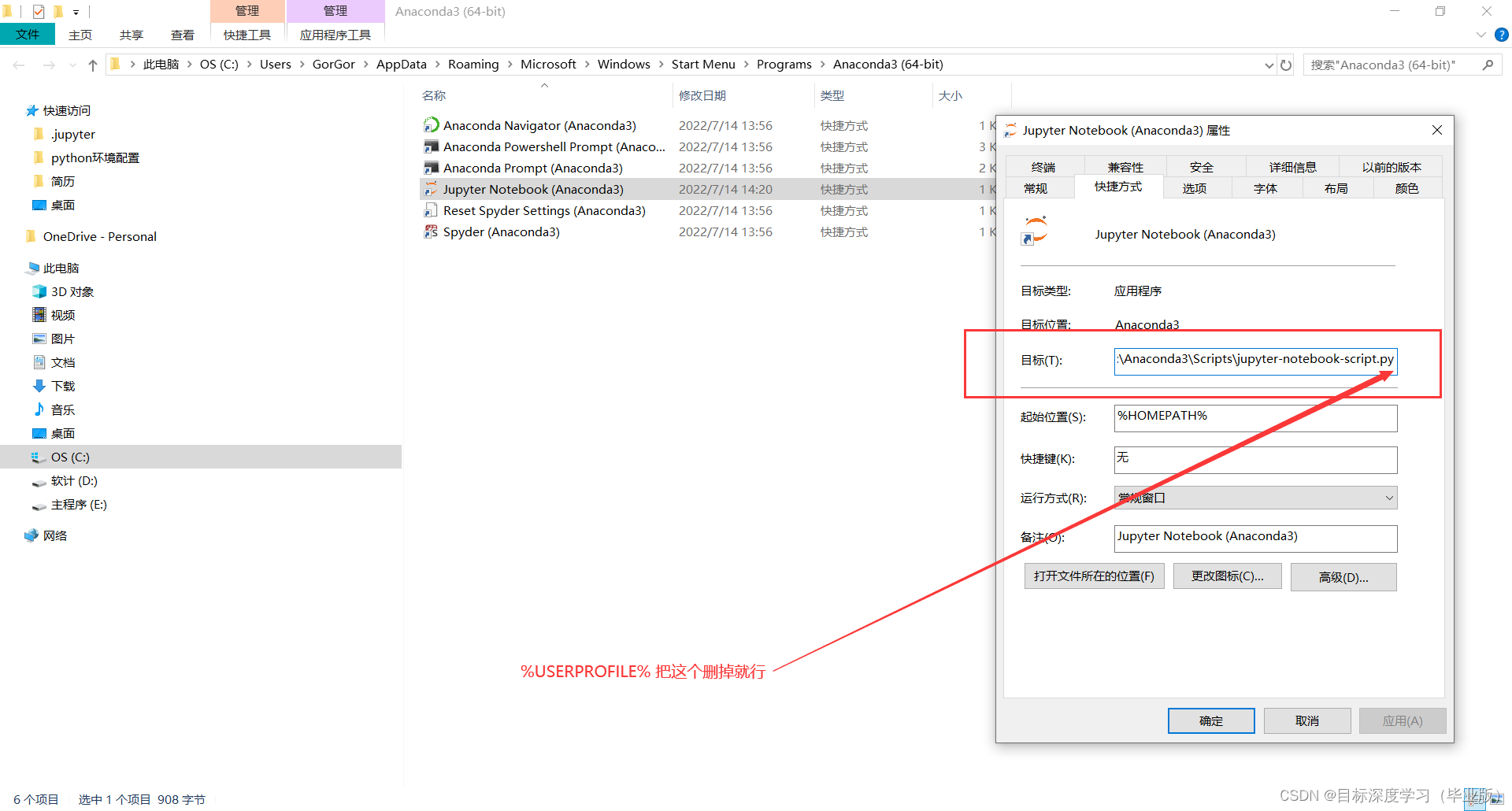The width and height of the screenshot is (1512, 811).
Task: Go up one folder level
Action: 93,65
